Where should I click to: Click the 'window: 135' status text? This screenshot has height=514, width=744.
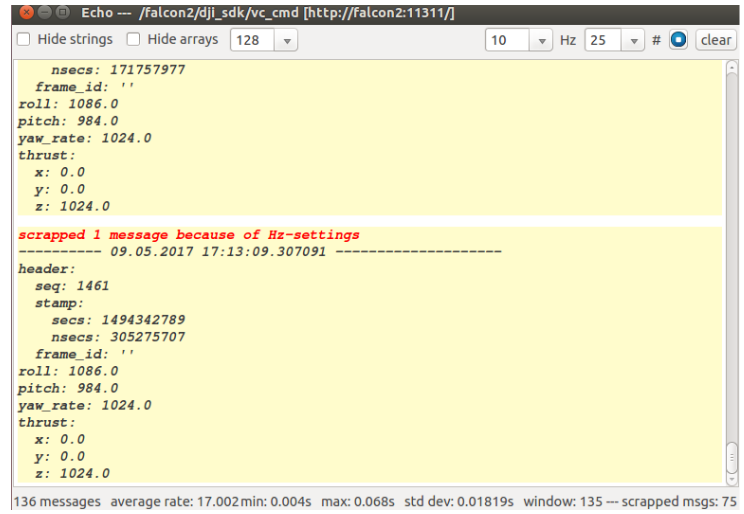click(563, 501)
